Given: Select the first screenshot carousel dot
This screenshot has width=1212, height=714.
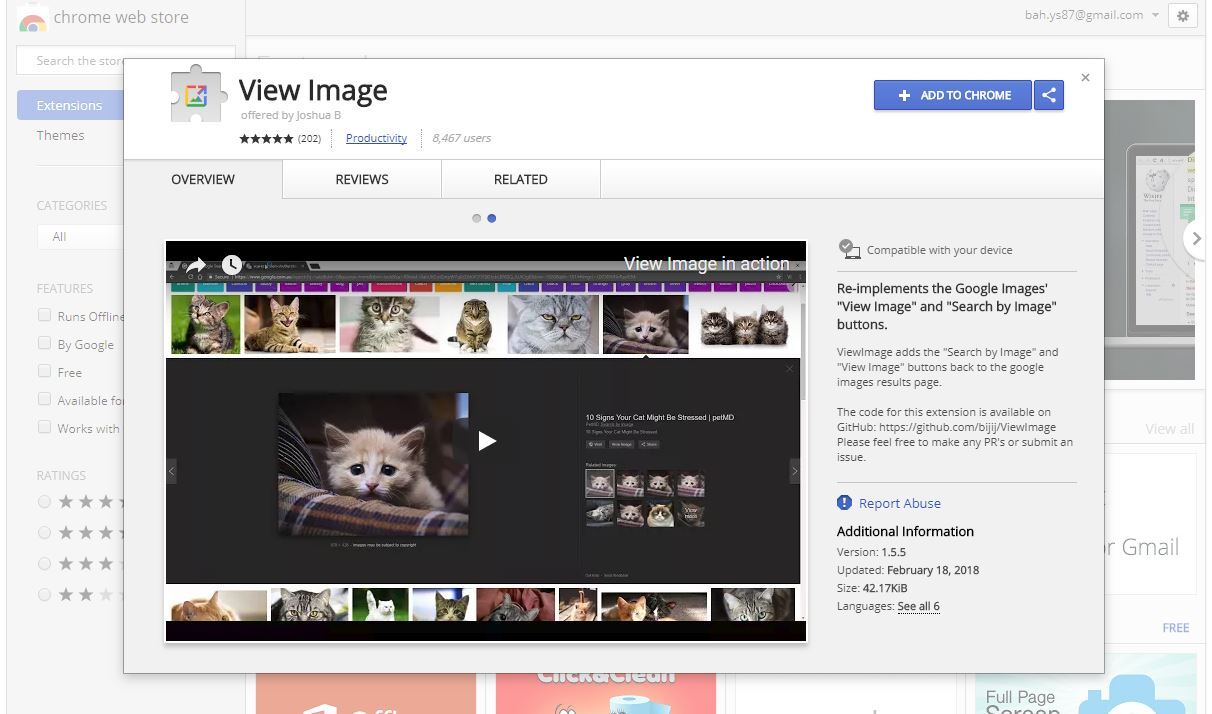Looking at the screenshot, I should tap(477, 218).
